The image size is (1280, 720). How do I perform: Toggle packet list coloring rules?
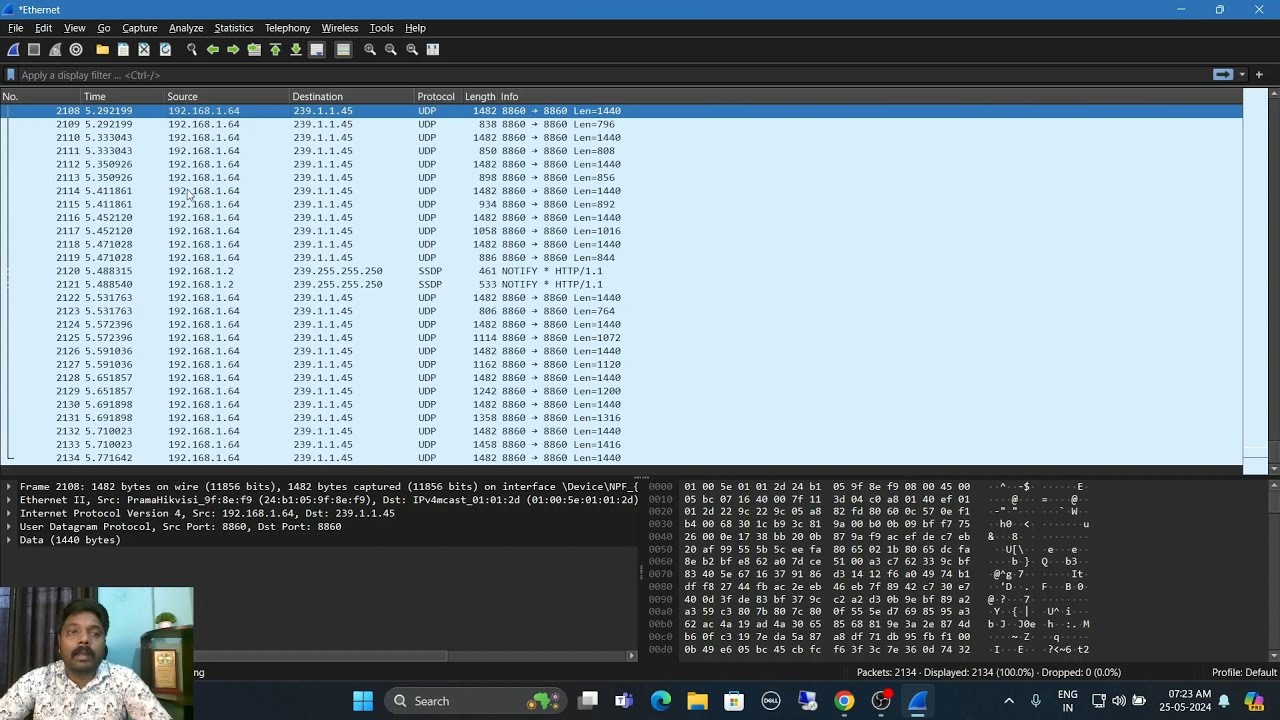(343, 49)
